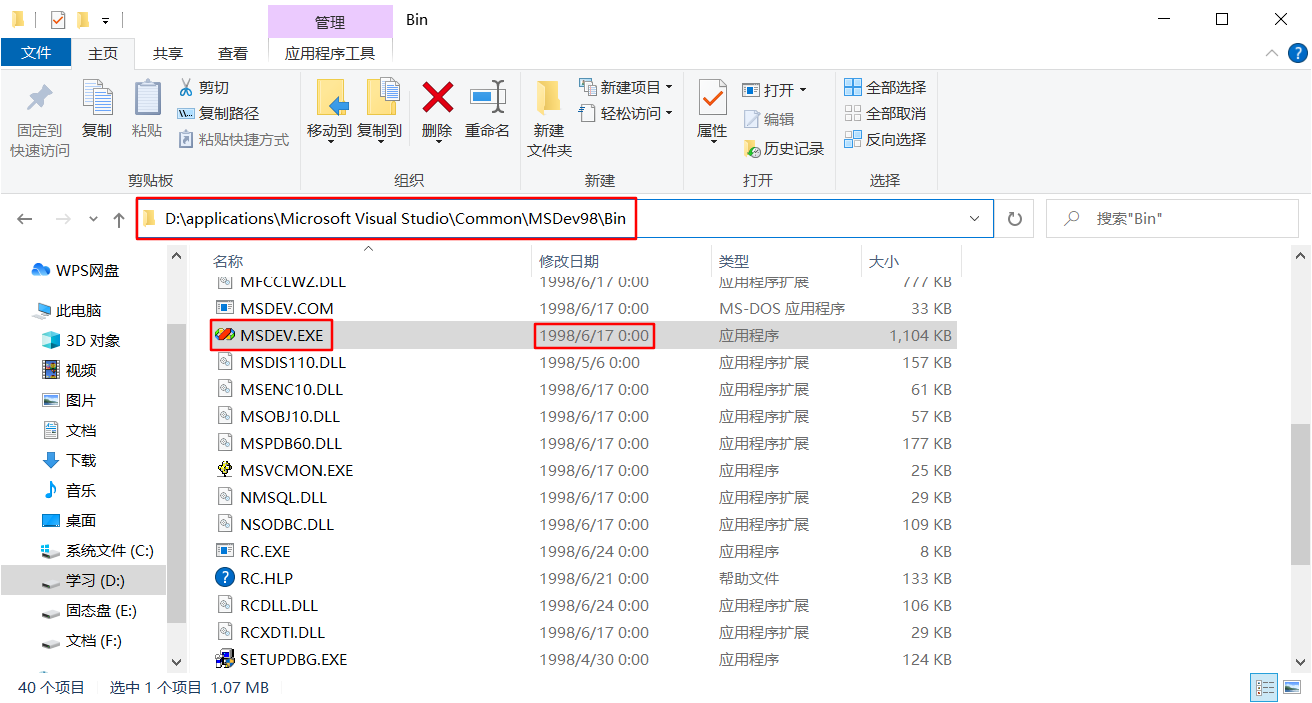The height and width of the screenshot is (703, 1312).
Task: Switch to details view layout icon
Action: [x=1265, y=688]
